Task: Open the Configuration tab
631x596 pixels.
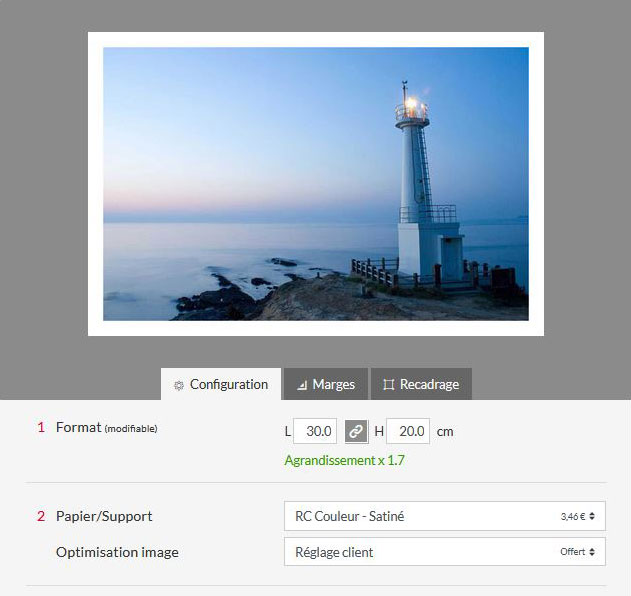Action: point(220,384)
